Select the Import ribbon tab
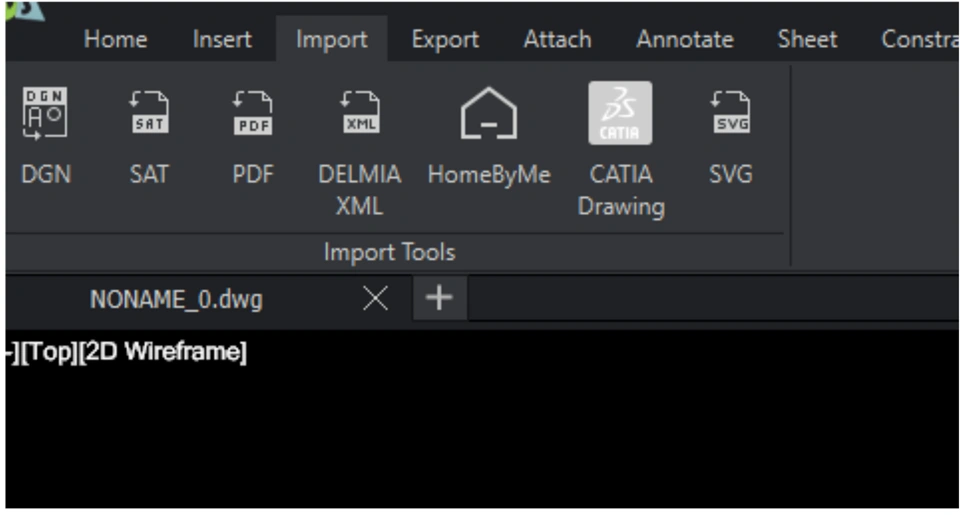Image resolution: width=960 pixels, height=515 pixels. 331,40
